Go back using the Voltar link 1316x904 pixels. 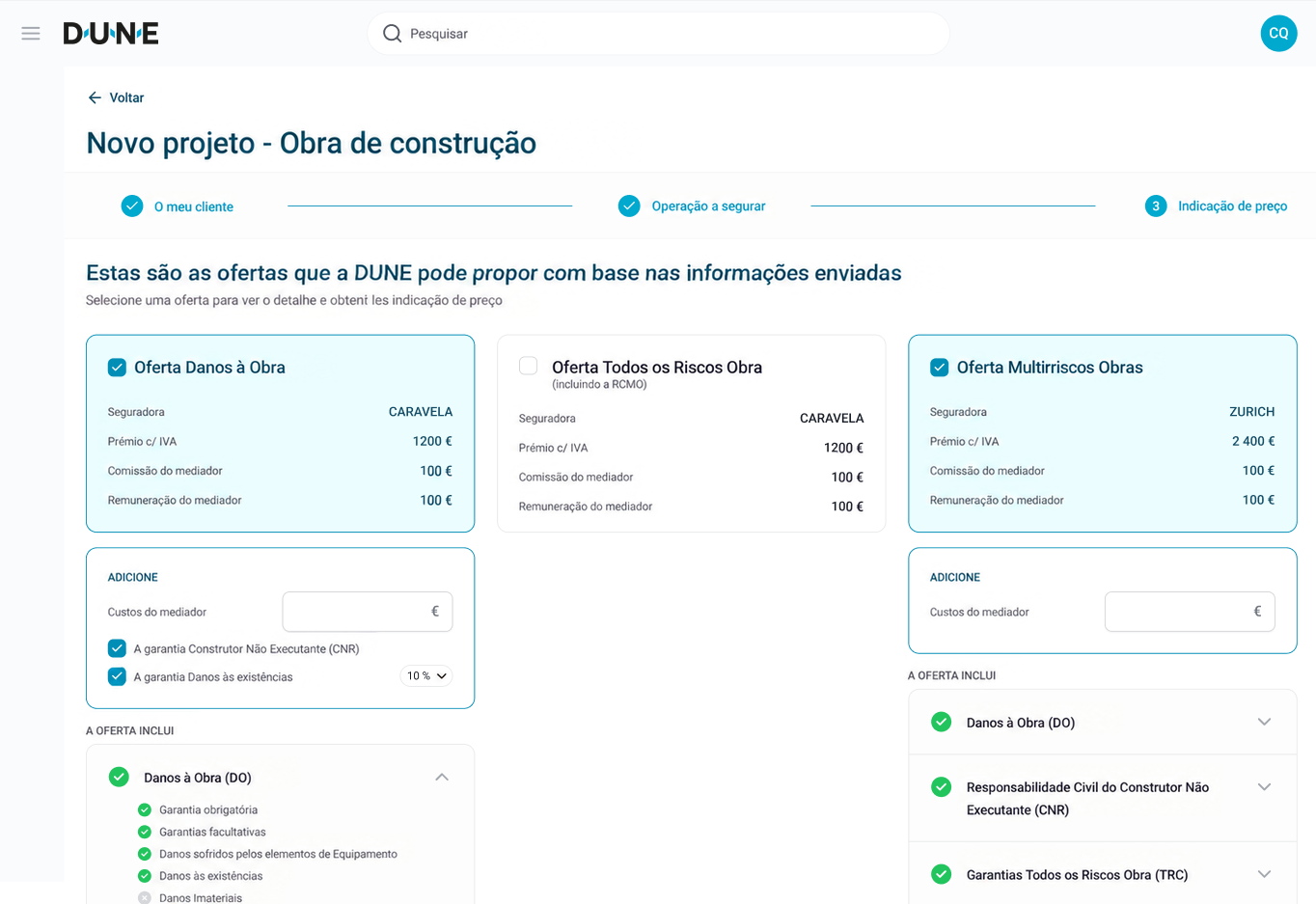click(x=126, y=97)
